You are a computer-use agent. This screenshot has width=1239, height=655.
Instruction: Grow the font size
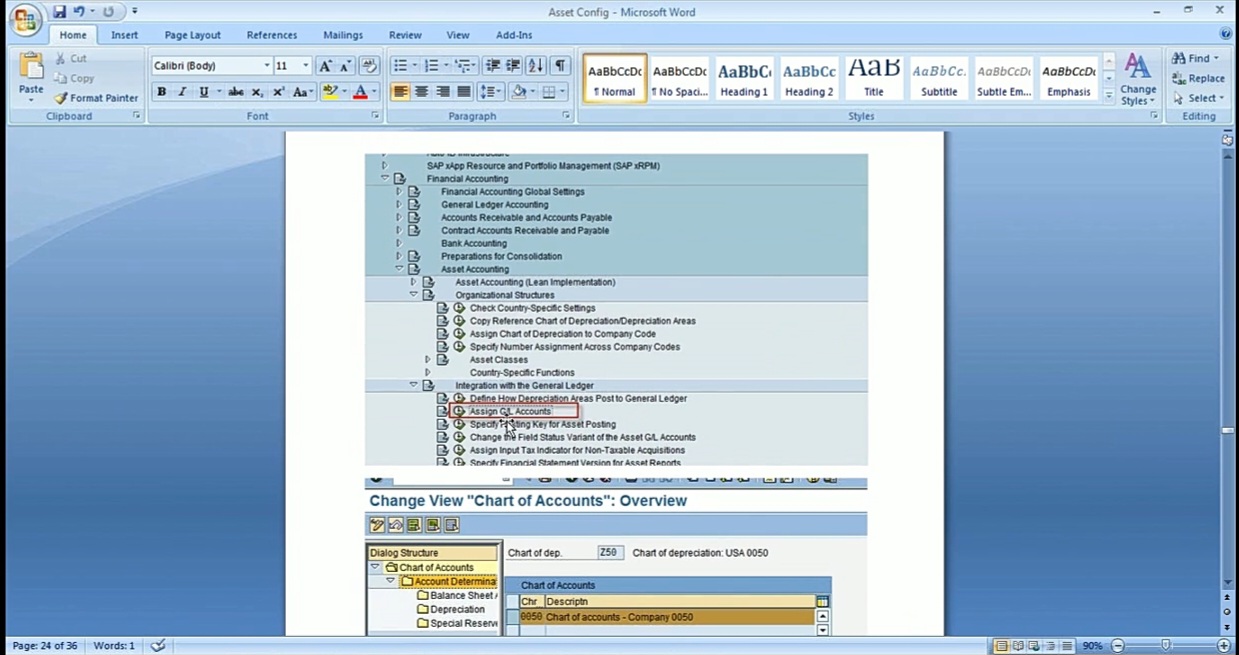pos(325,66)
